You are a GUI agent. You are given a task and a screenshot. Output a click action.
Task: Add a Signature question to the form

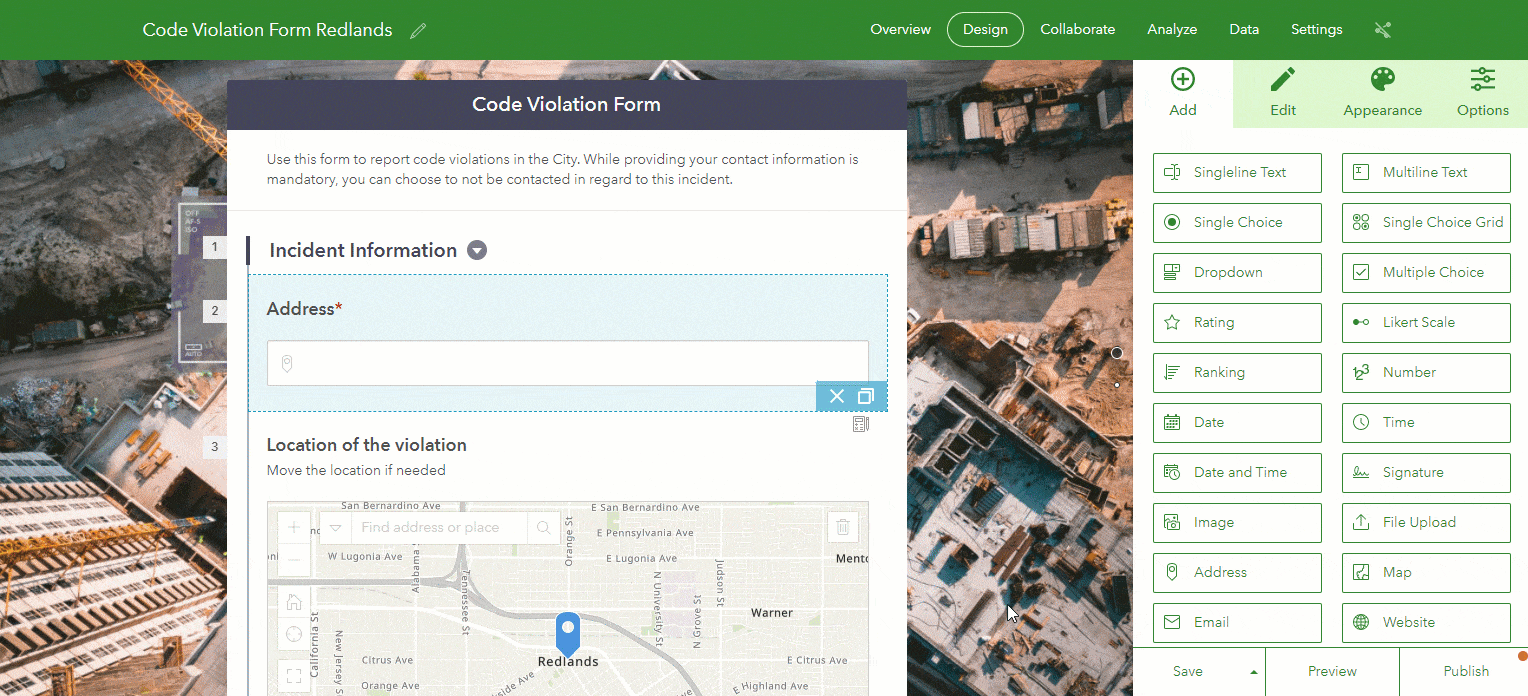pos(1426,472)
